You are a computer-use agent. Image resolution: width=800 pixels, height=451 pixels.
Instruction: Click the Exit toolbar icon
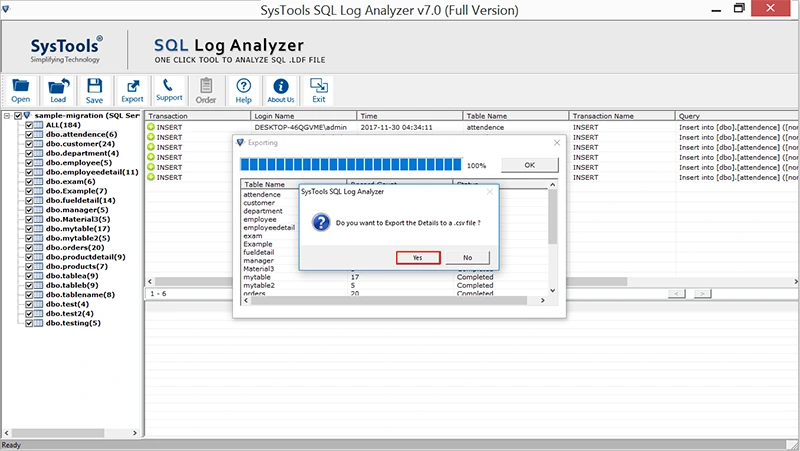pyautogui.click(x=319, y=91)
